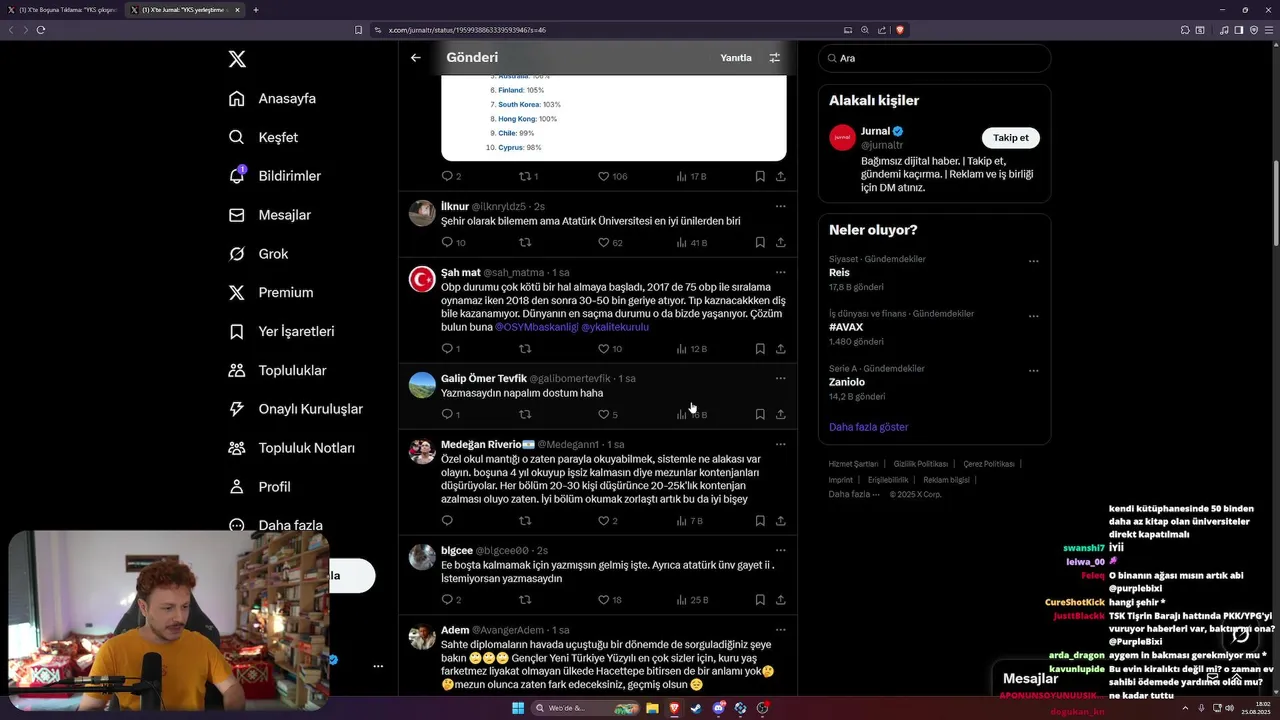The width and height of the screenshot is (1280, 720).
Task: Open more options for Zaniolo trend
Action: pyautogui.click(x=1034, y=371)
